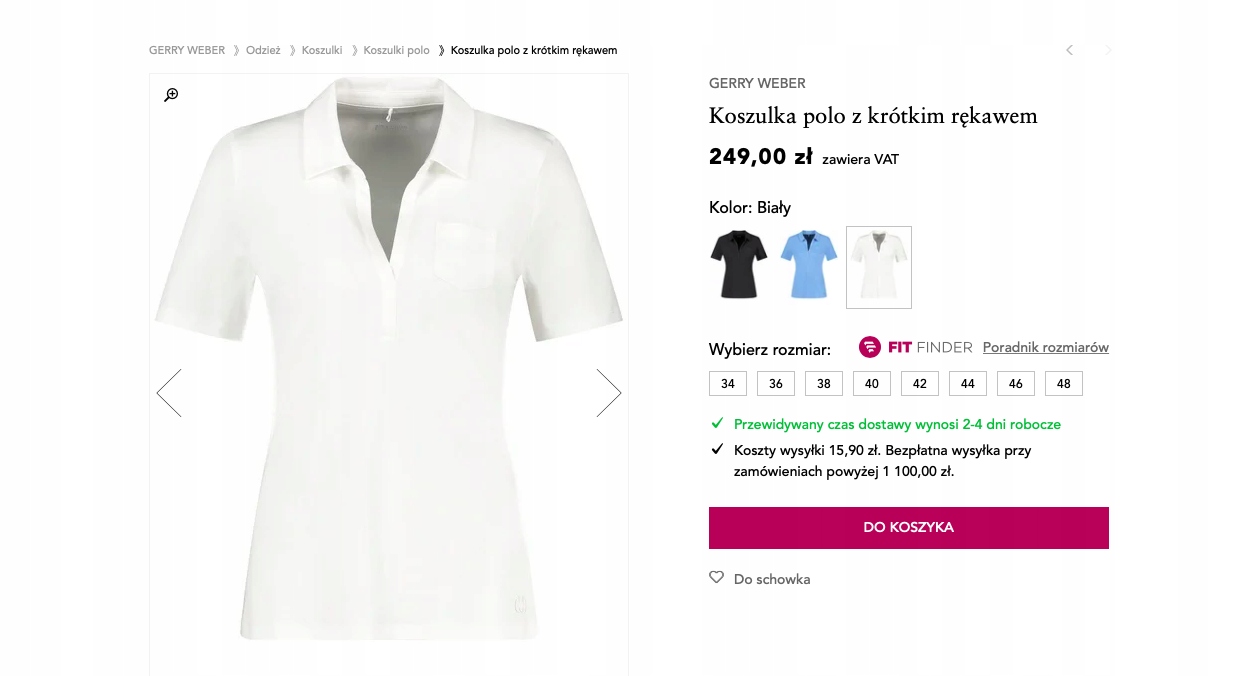Select the white polo color swatch

(878, 267)
